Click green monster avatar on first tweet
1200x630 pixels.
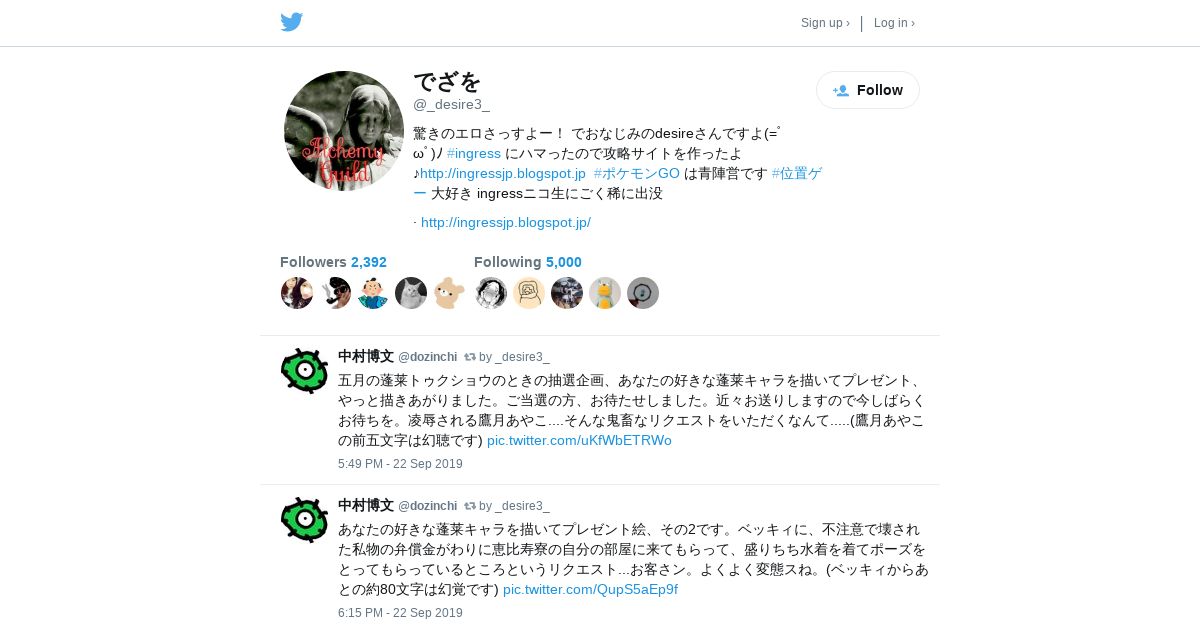pos(305,371)
